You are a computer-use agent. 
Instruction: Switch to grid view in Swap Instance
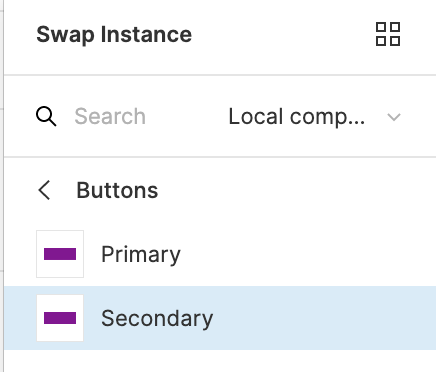pos(388,34)
